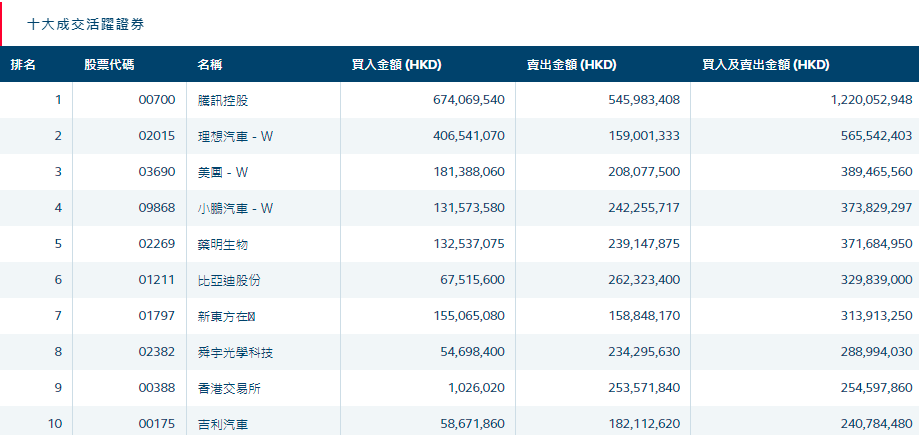Click buy amount 155,065,080
919x435 pixels.
pos(469,316)
